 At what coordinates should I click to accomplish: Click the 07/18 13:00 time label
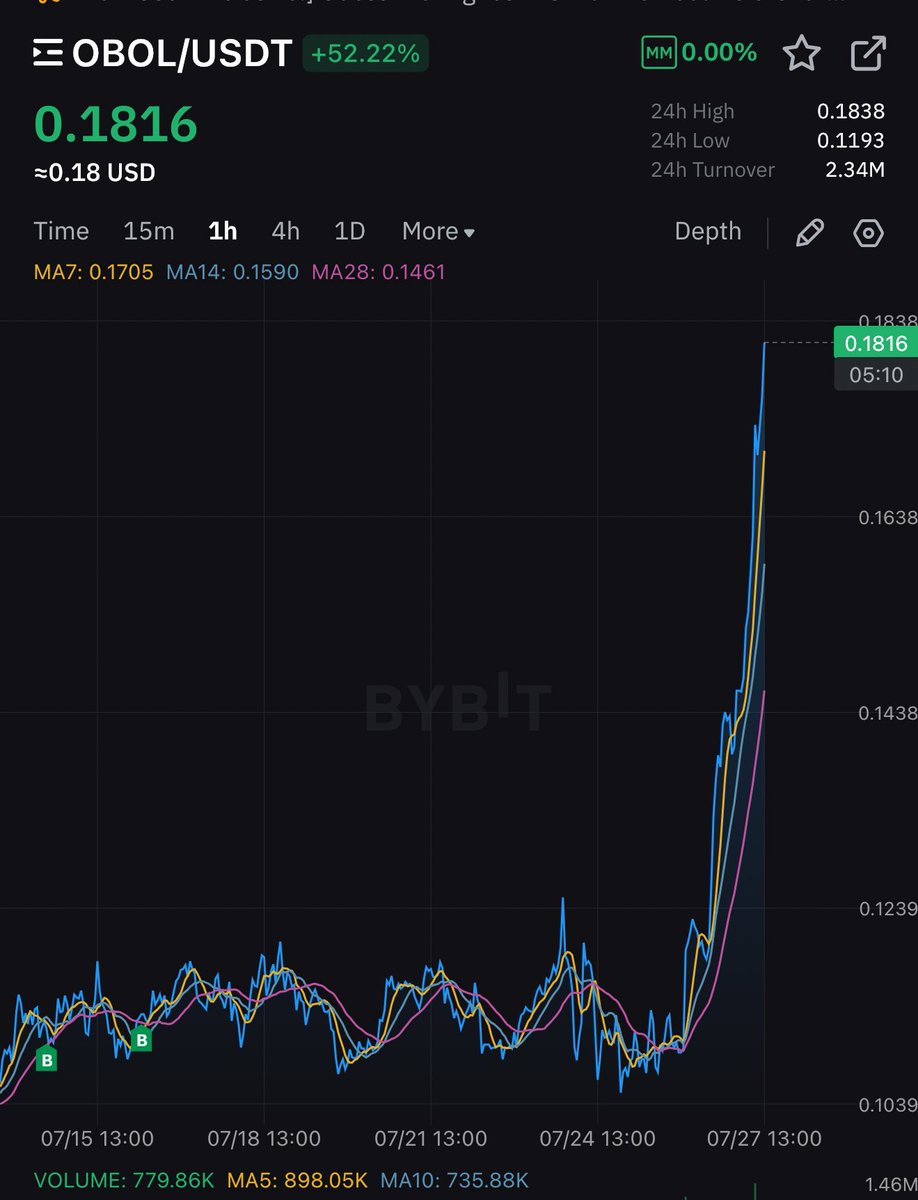[264, 1138]
